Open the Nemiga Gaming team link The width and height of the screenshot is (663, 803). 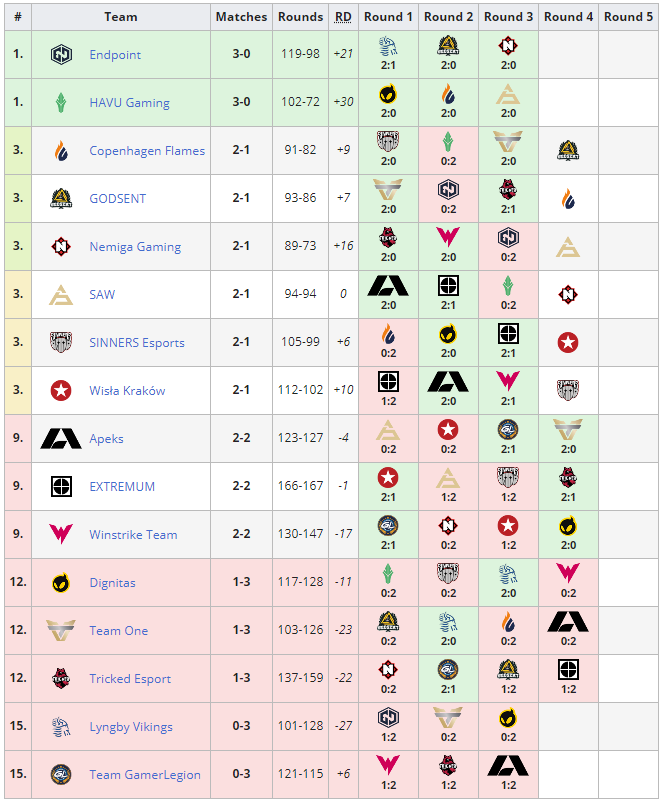(135, 247)
